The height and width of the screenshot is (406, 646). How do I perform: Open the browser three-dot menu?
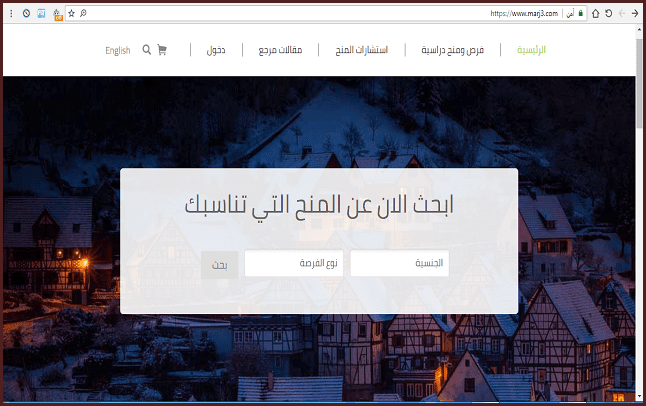click(12, 14)
